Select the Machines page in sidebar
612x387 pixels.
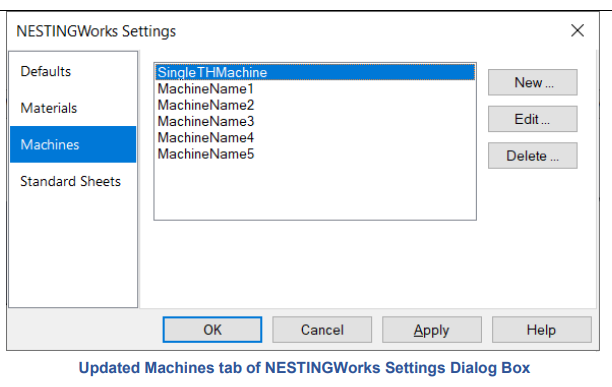73,144
